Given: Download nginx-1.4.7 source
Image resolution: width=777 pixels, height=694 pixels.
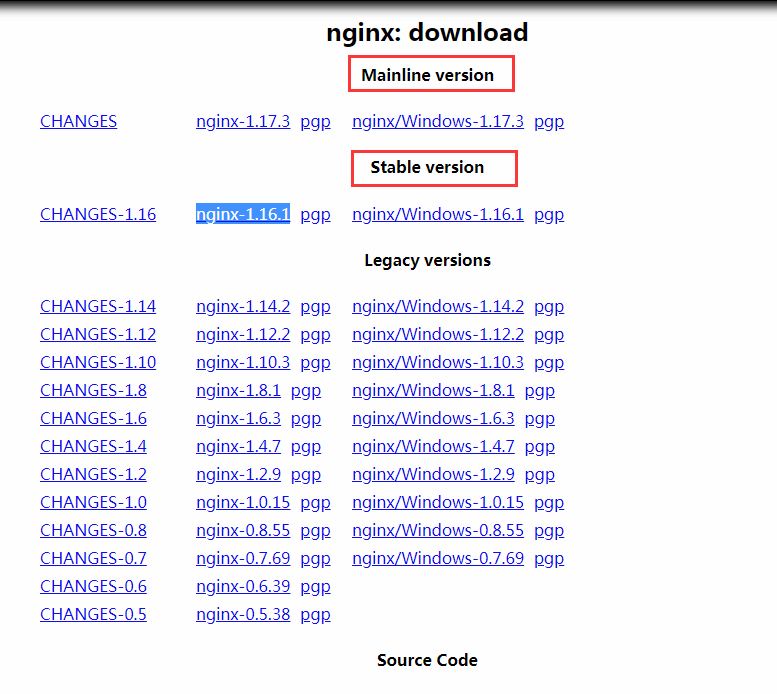Looking at the screenshot, I should click(238, 446).
